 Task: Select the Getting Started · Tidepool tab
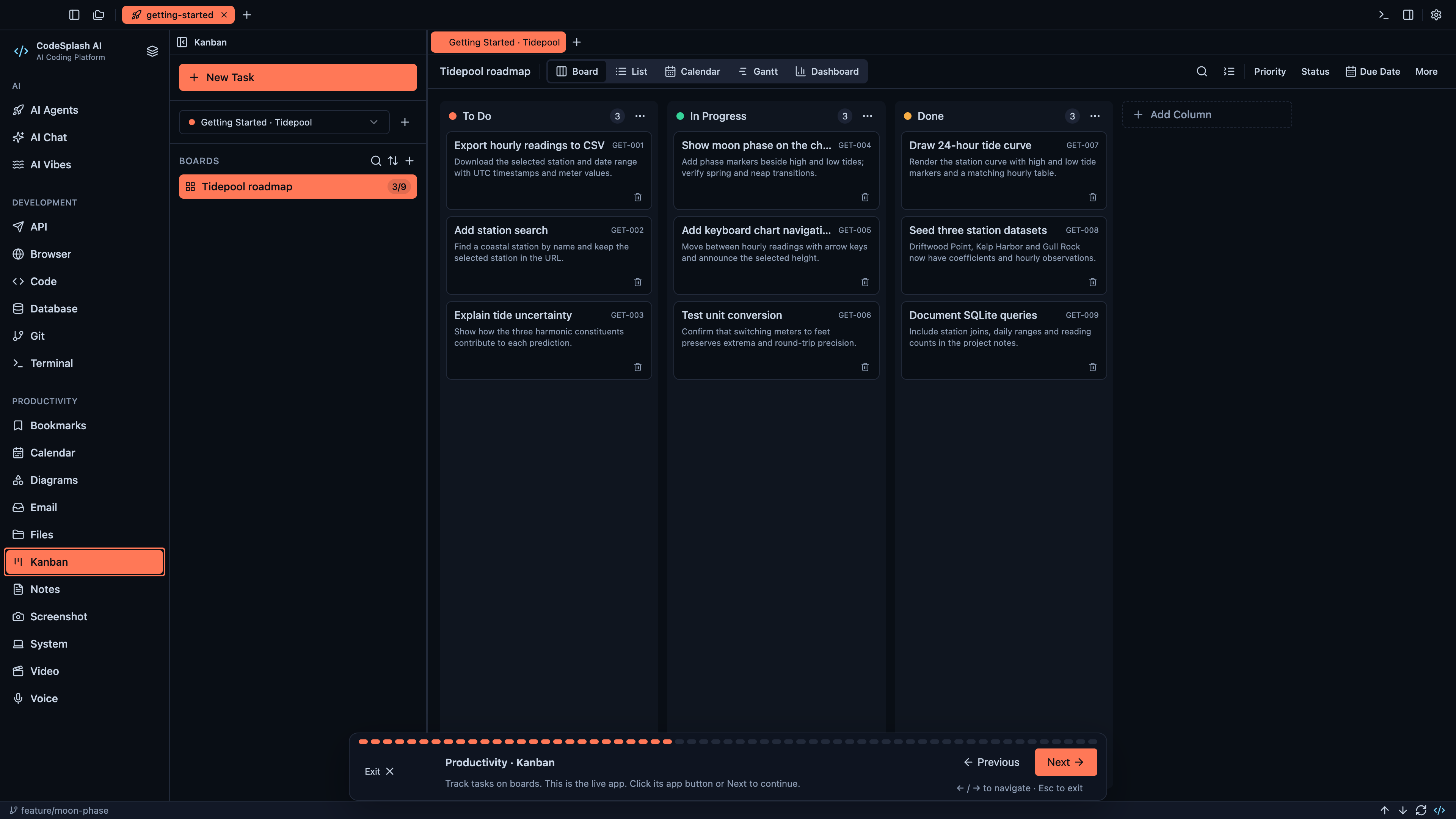498,42
